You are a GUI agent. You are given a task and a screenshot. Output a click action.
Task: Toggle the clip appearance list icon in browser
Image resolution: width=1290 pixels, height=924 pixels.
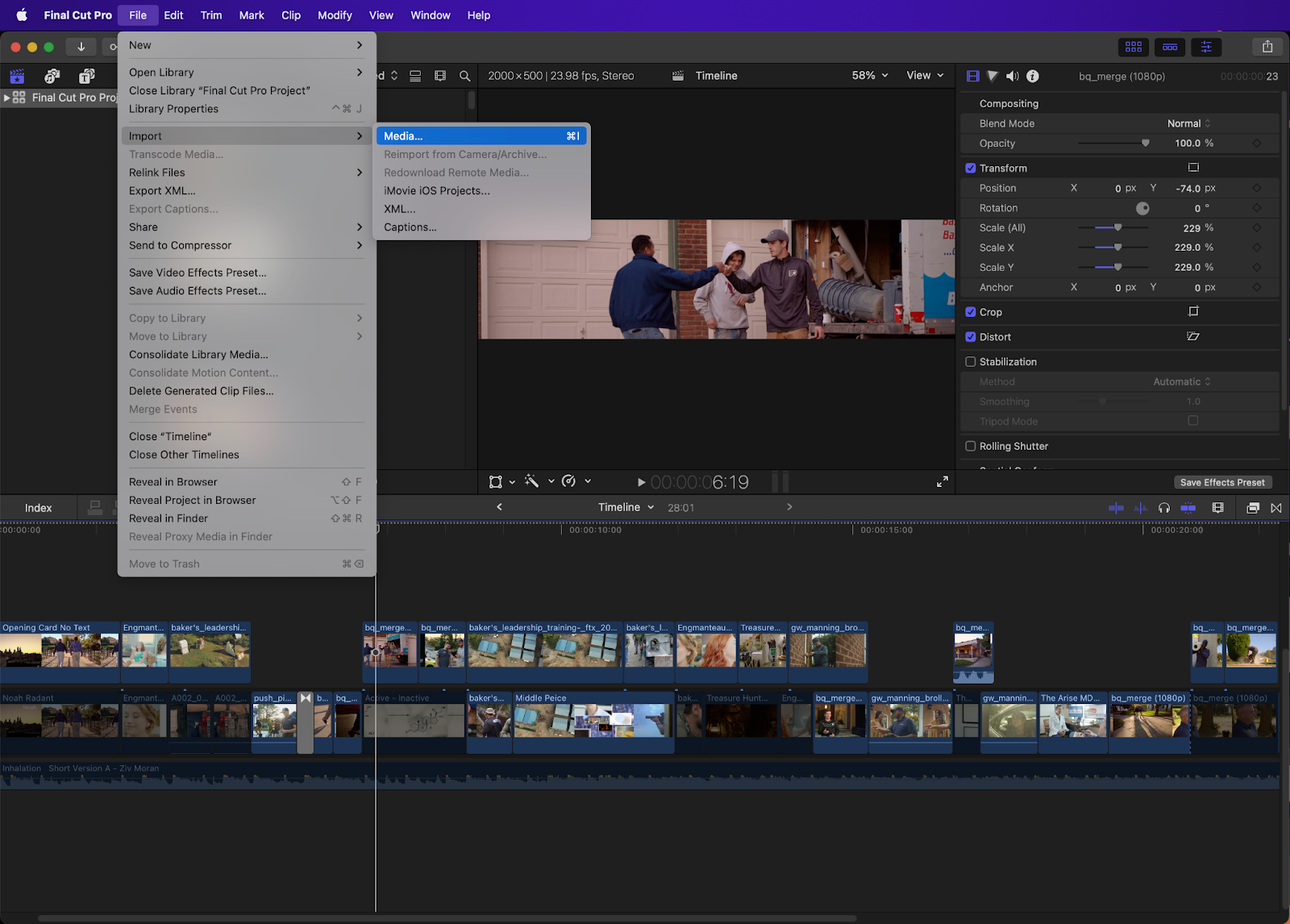[x=415, y=76]
